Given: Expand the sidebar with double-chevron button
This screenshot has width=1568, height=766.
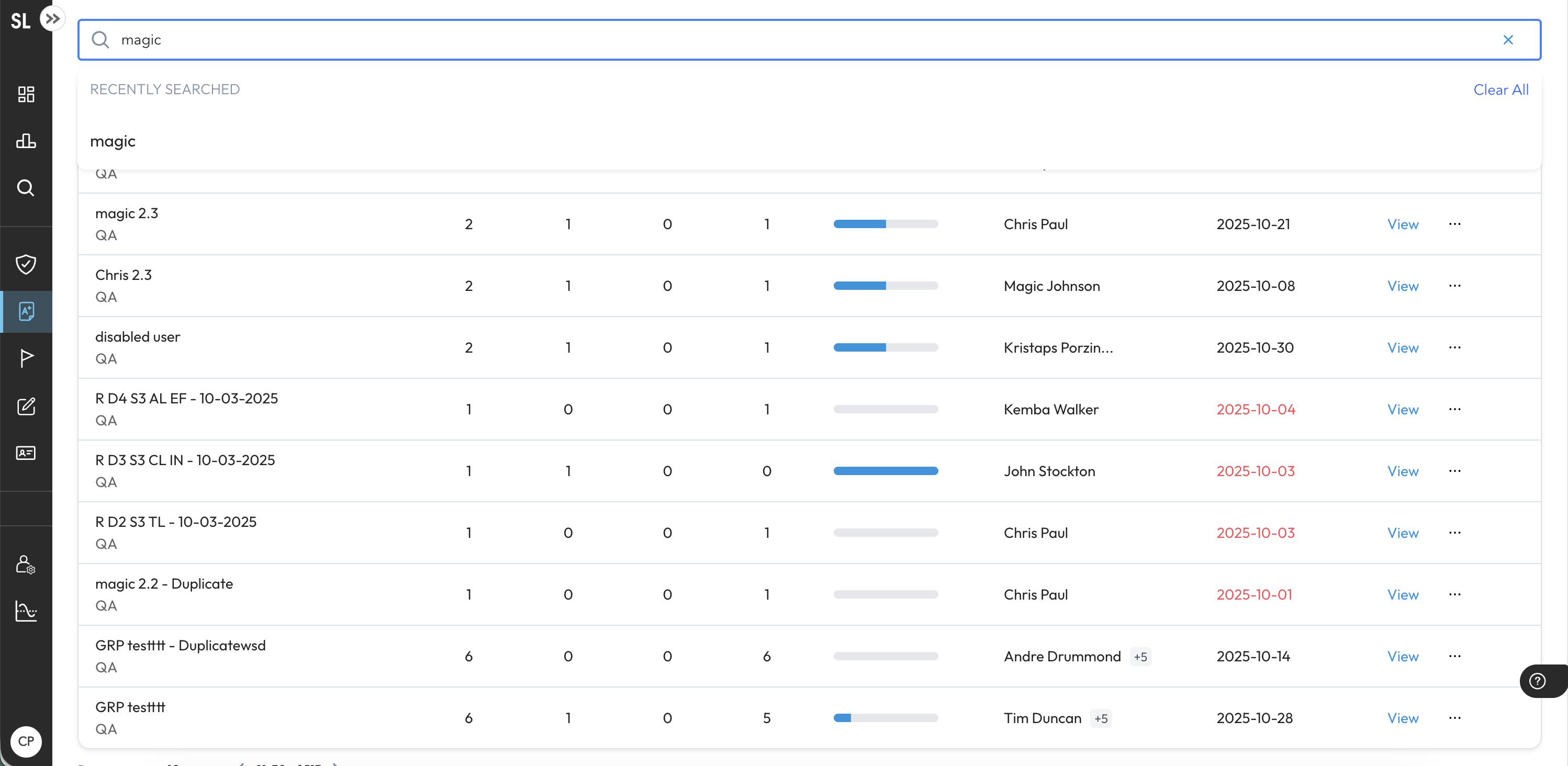Looking at the screenshot, I should point(52,18).
